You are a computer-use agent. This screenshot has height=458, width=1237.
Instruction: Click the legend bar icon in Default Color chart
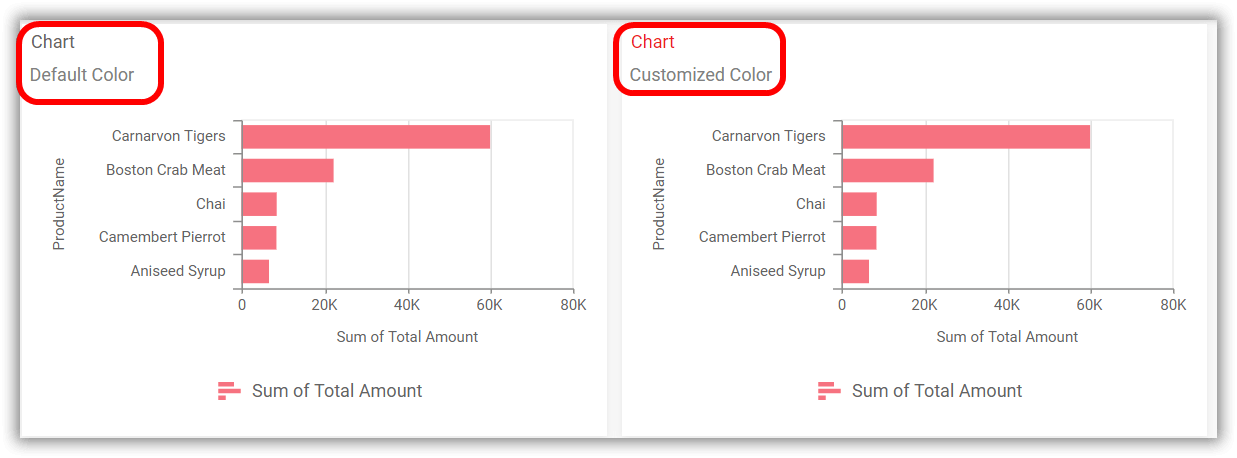click(x=229, y=391)
